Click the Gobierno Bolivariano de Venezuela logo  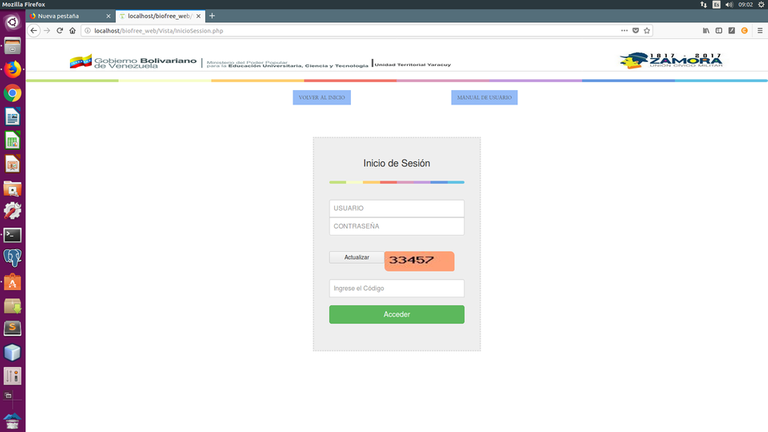pyautogui.click(x=133, y=62)
